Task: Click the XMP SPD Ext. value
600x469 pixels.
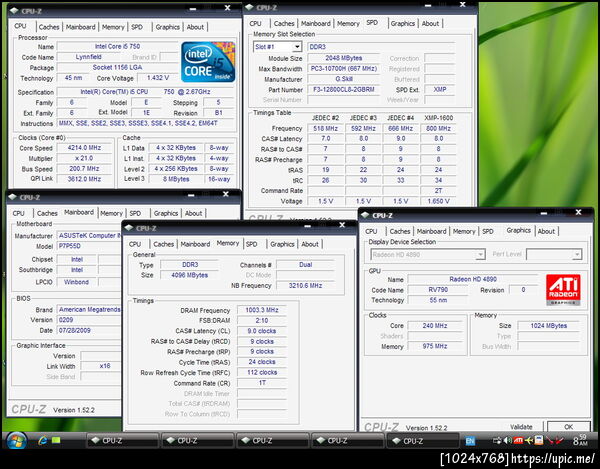Action: click(440, 89)
